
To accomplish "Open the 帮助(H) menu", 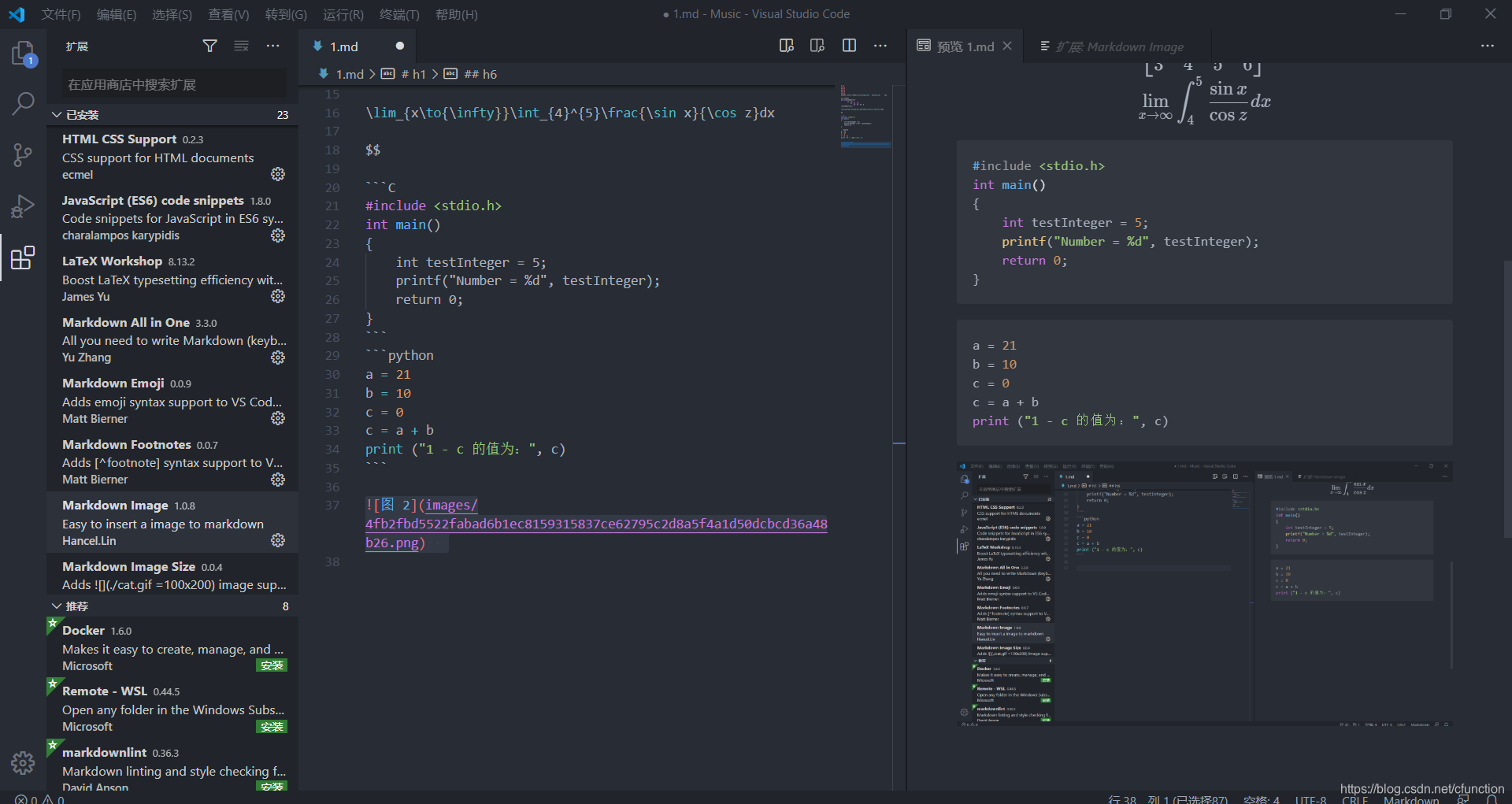I will pyautogui.click(x=457, y=14).
